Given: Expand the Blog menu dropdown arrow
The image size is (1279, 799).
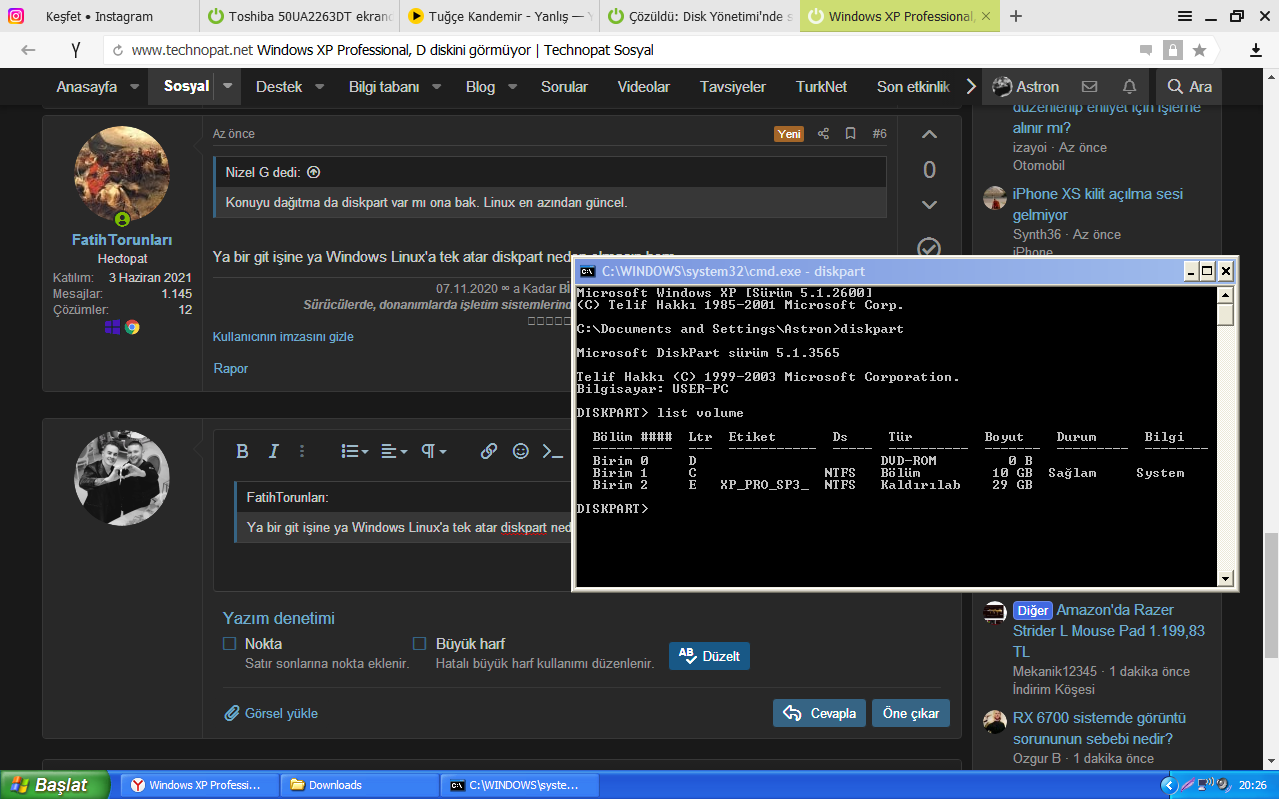Looking at the screenshot, I should pos(513,87).
